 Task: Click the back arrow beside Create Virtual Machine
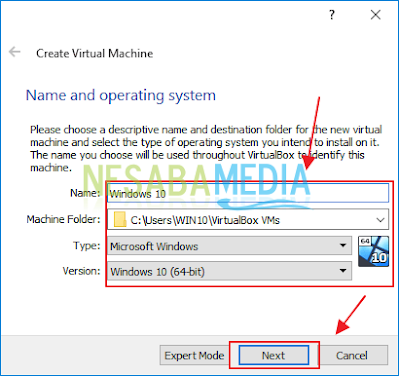coord(15,52)
